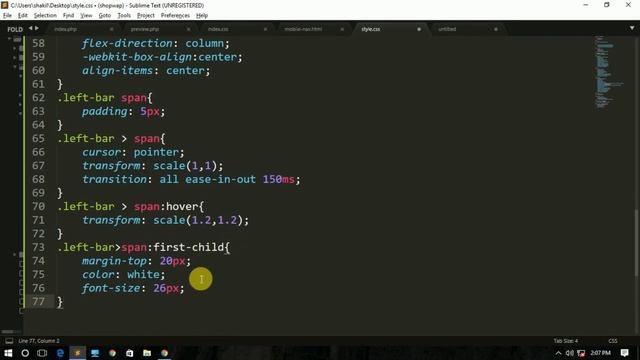Click the vertical scrollbar thumb
This screenshot has height=360, width=640.
[x=636, y=244]
